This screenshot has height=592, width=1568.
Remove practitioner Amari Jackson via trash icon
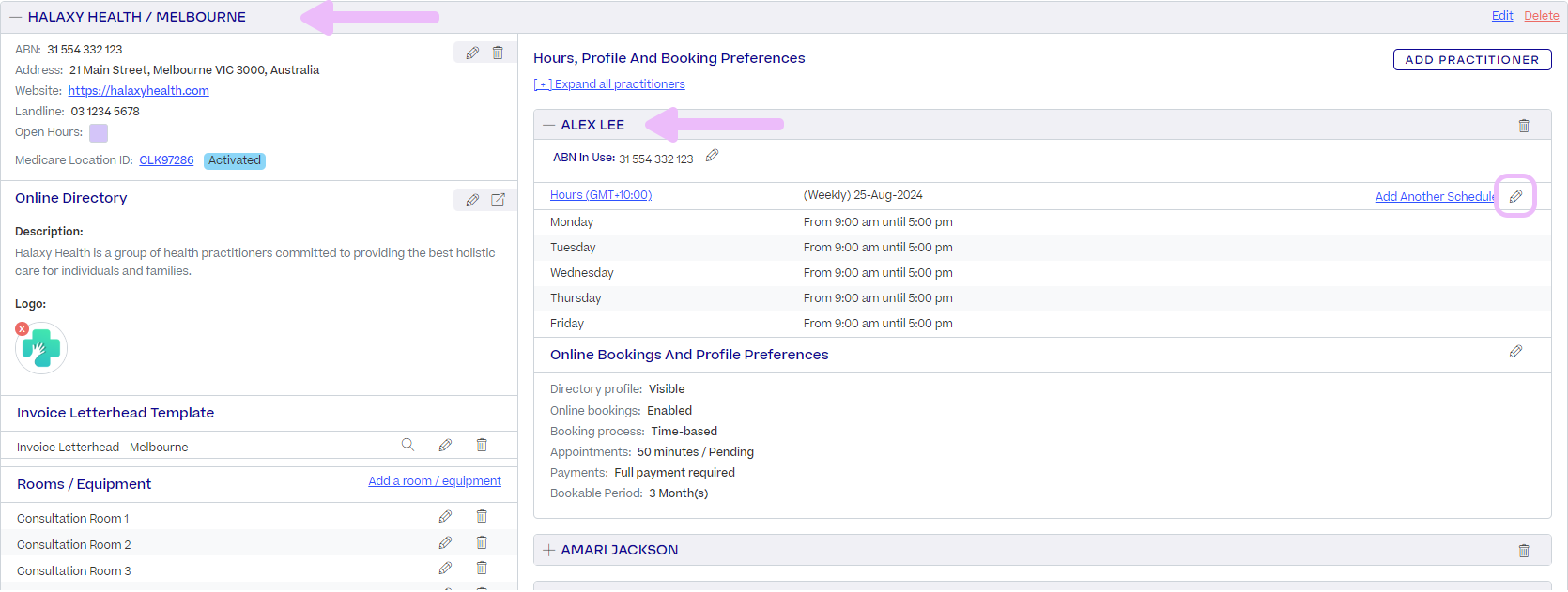(x=1524, y=551)
